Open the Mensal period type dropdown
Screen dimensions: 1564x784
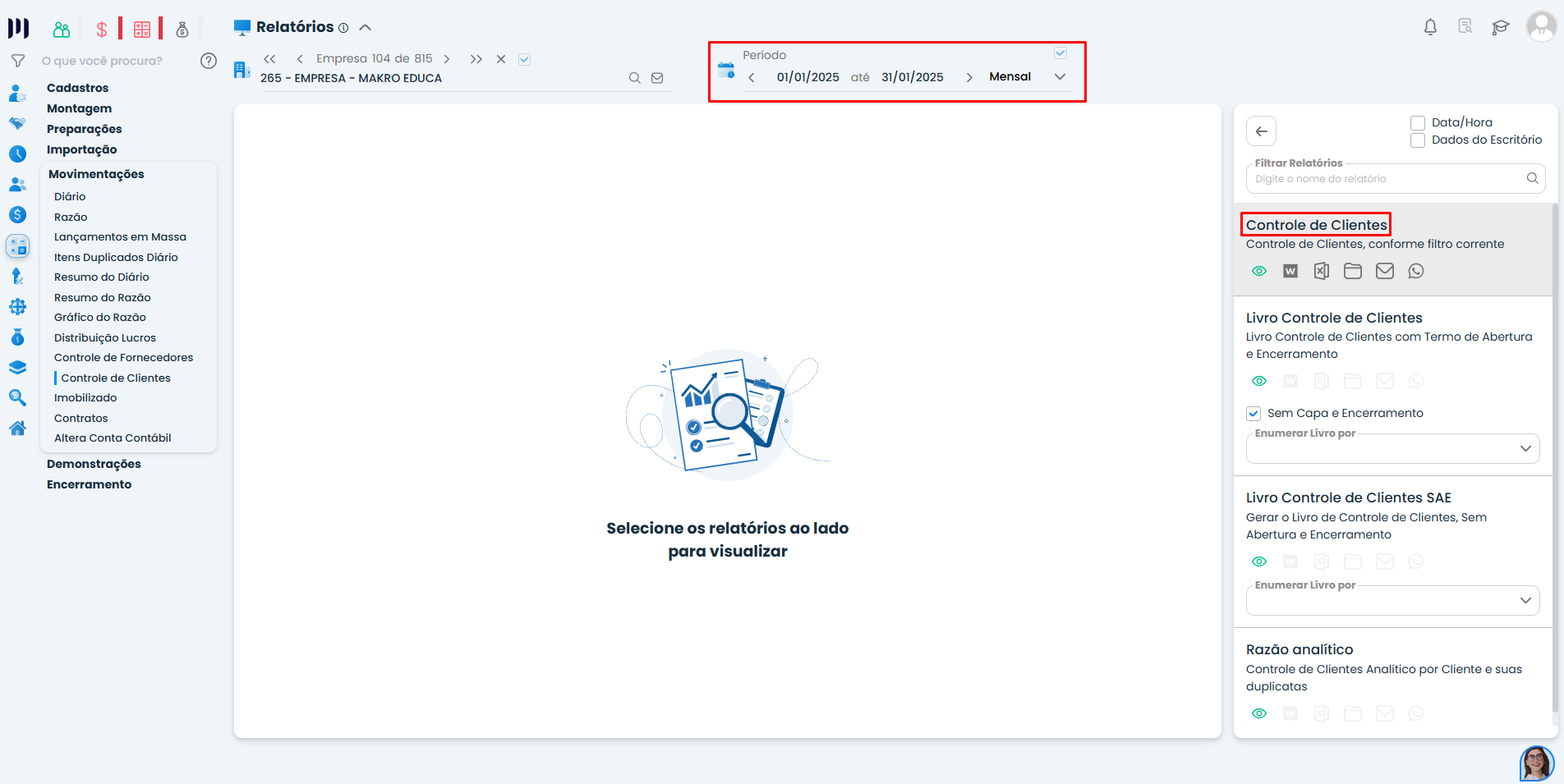point(1028,77)
